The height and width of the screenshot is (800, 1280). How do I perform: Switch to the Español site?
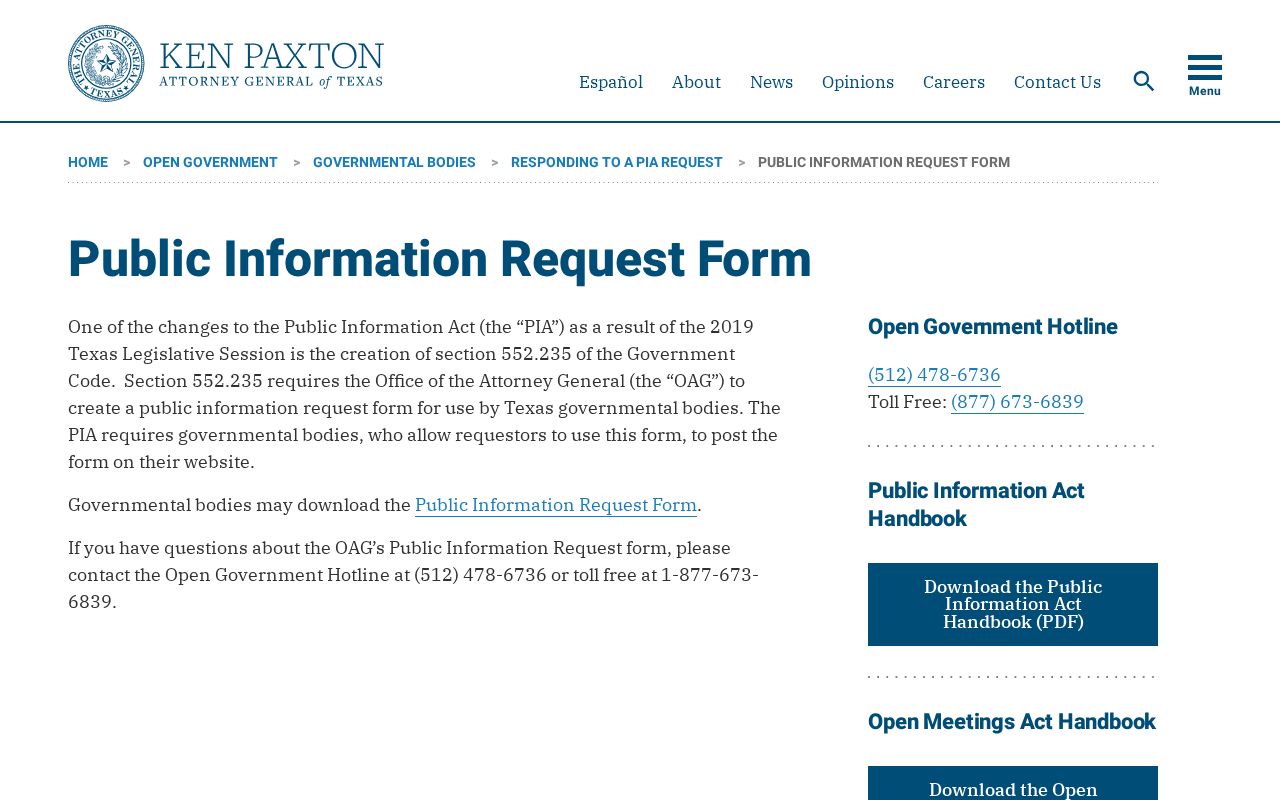[611, 82]
